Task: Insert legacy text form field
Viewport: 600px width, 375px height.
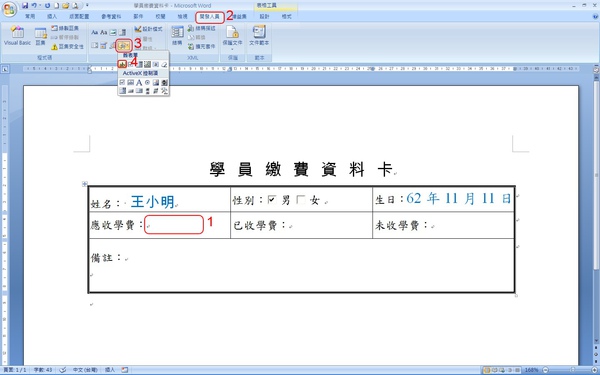Action: point(122,64)
